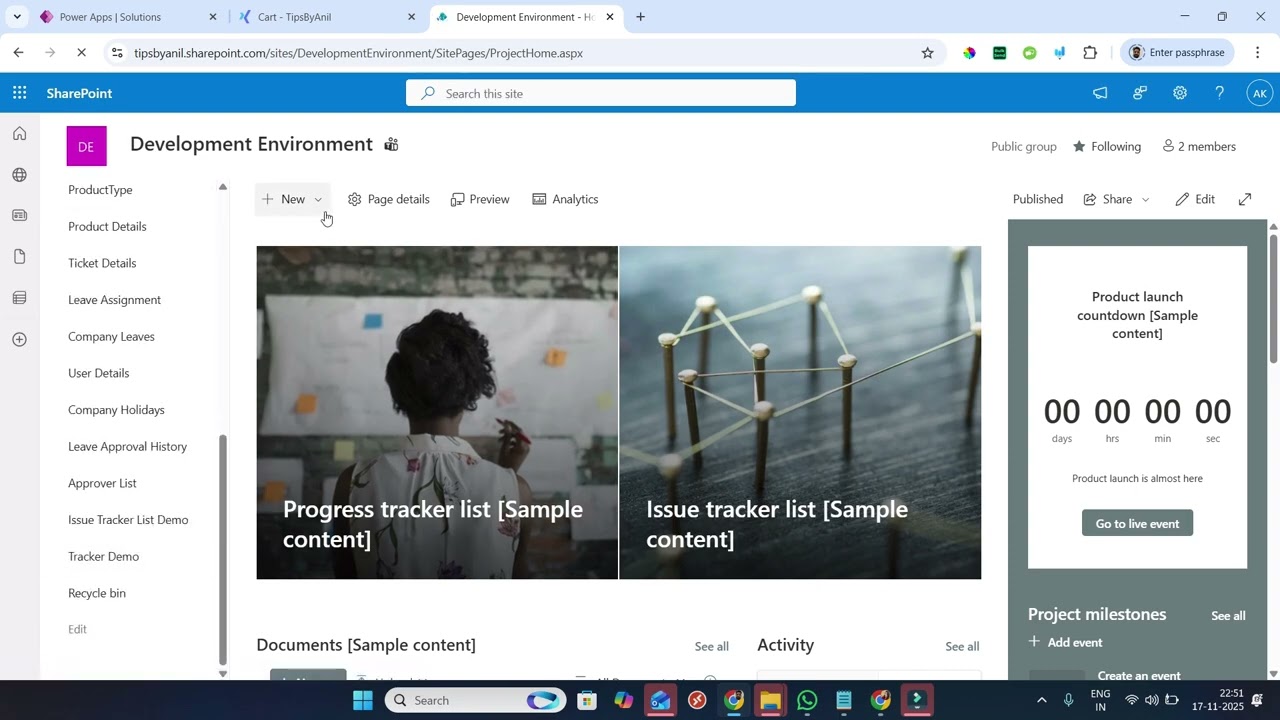Open Issue Tracker List Demo navigation link

[128, 520]
